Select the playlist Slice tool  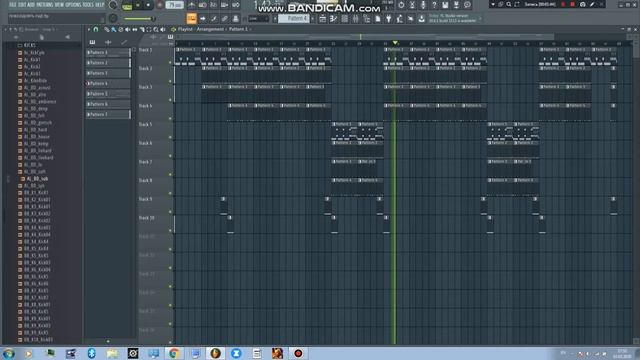pos(142,29)
